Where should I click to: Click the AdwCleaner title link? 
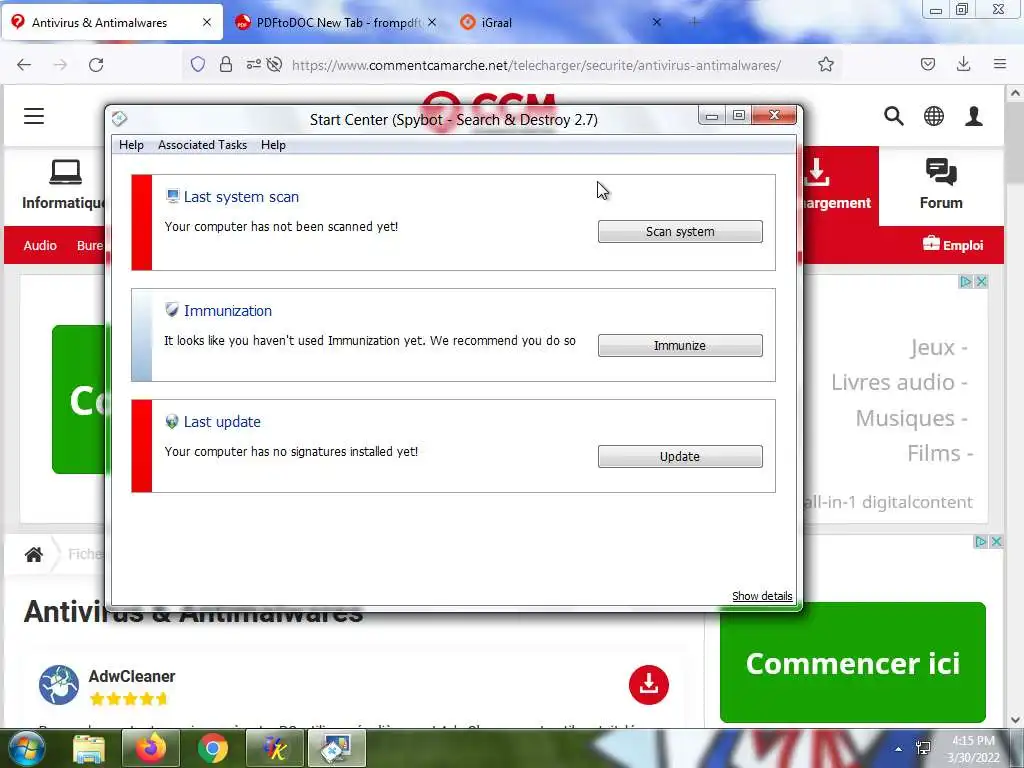click(x=132, y=677)
